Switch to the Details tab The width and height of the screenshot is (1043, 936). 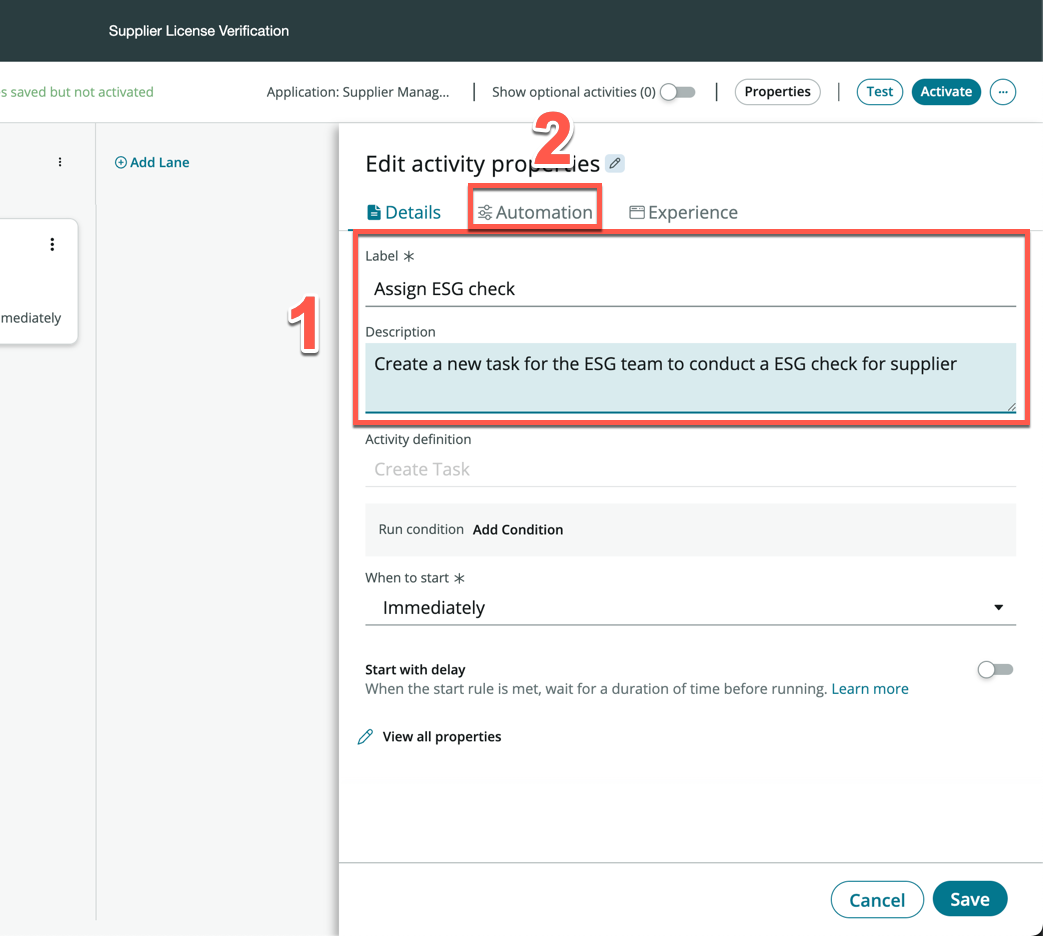tap(404, 212)
